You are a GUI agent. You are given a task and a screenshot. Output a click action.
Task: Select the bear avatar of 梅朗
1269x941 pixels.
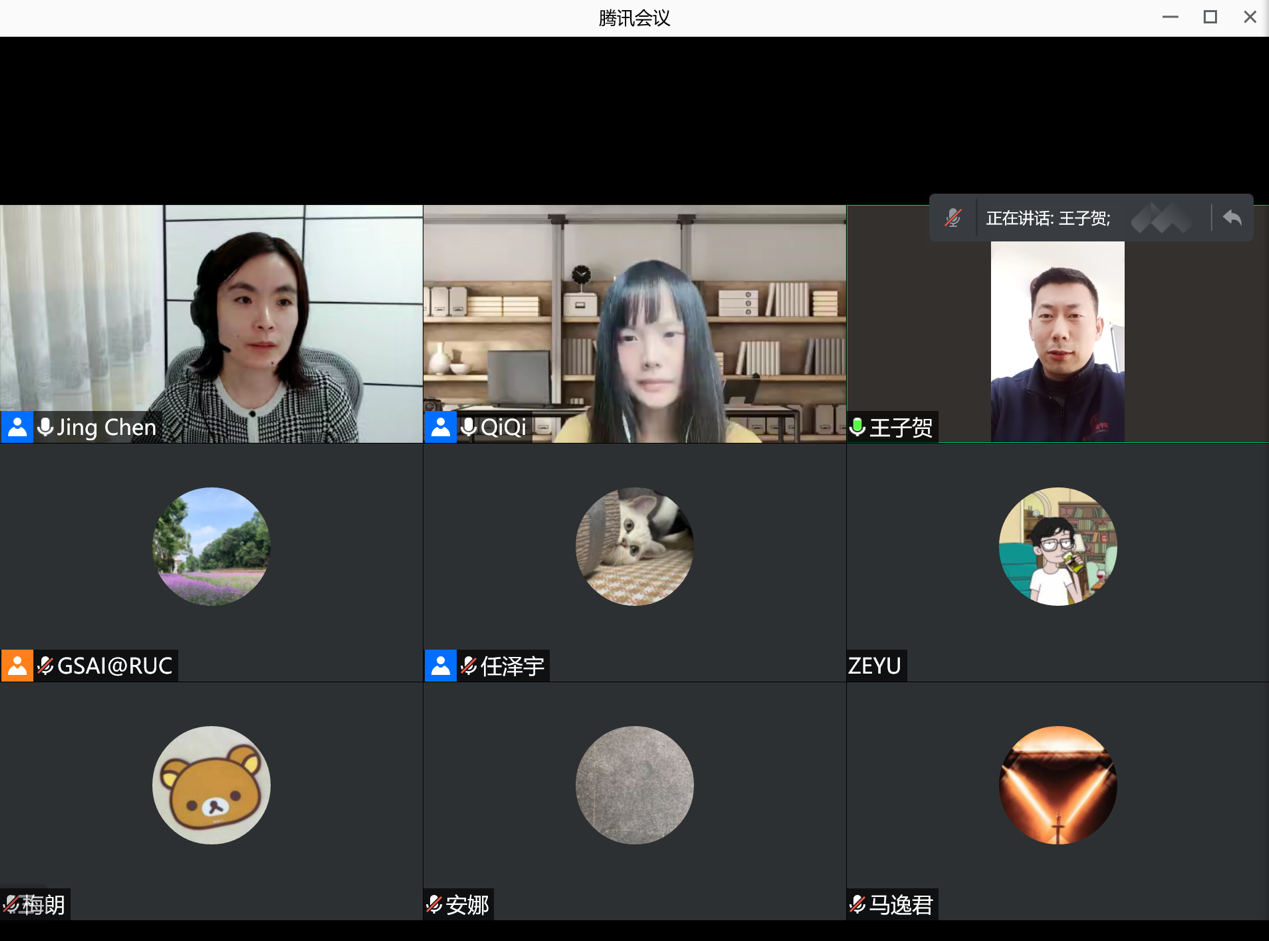coord(211,785)
